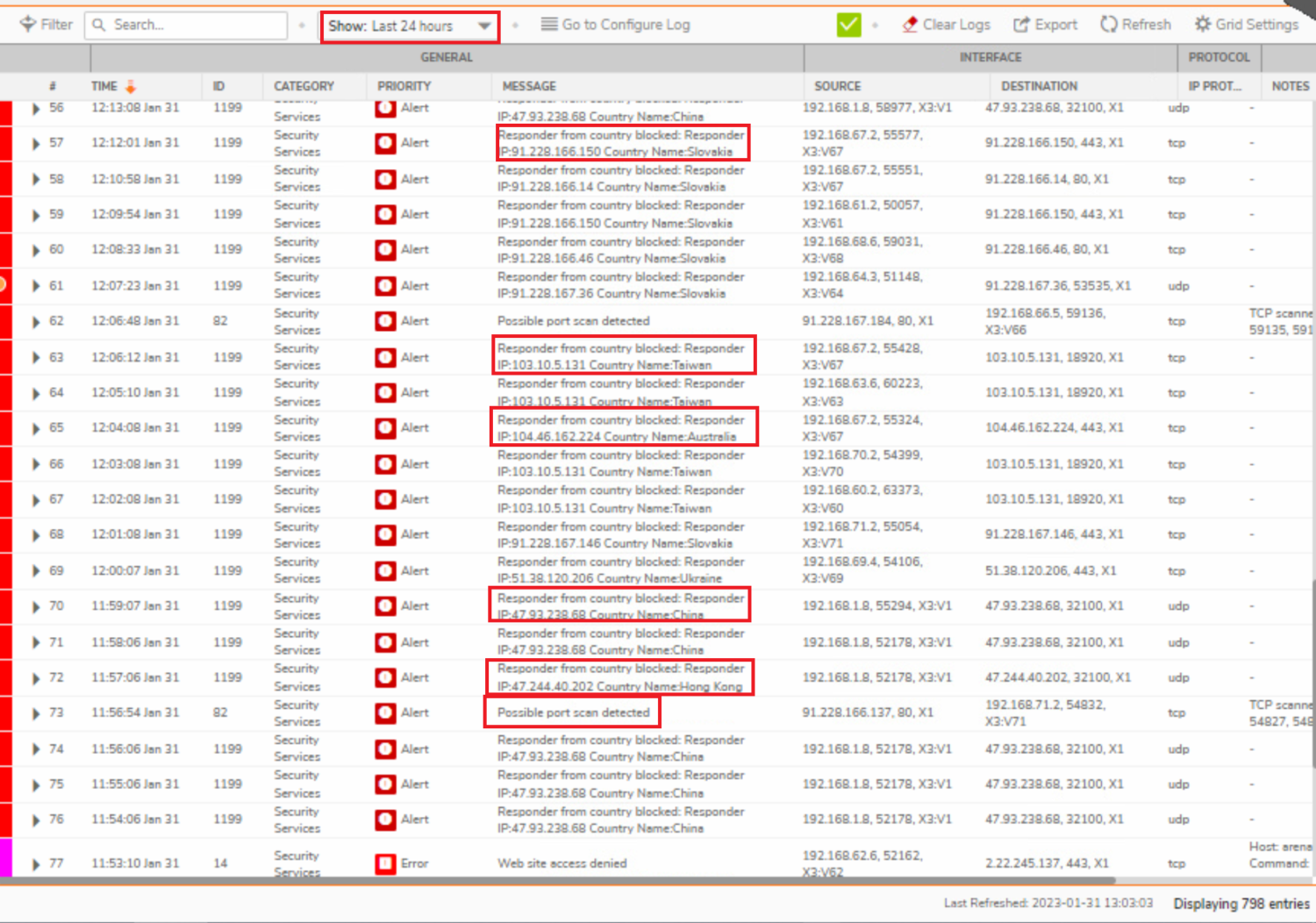1316x923 pixels.
Task: Expand log entry row 57
Action: (x=36, y=143)
